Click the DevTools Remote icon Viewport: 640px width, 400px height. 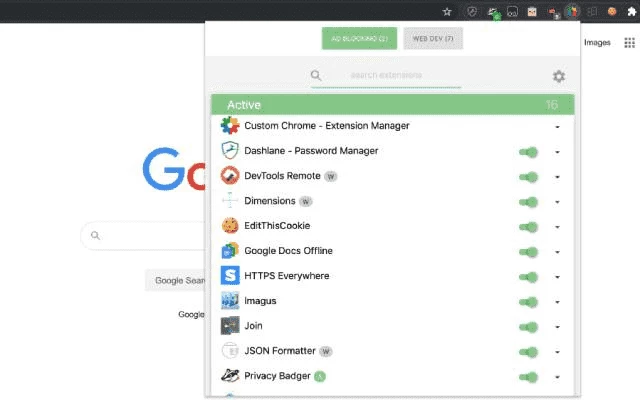point(230,176)
